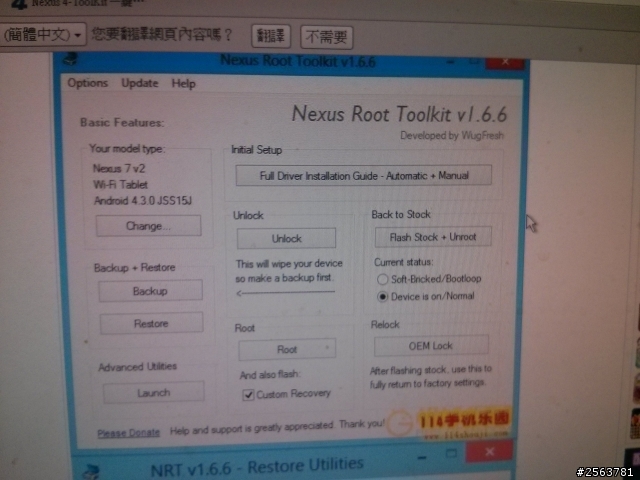Click the 翻譯 translate button
This screenshot has width=640, height=480.
271,36
